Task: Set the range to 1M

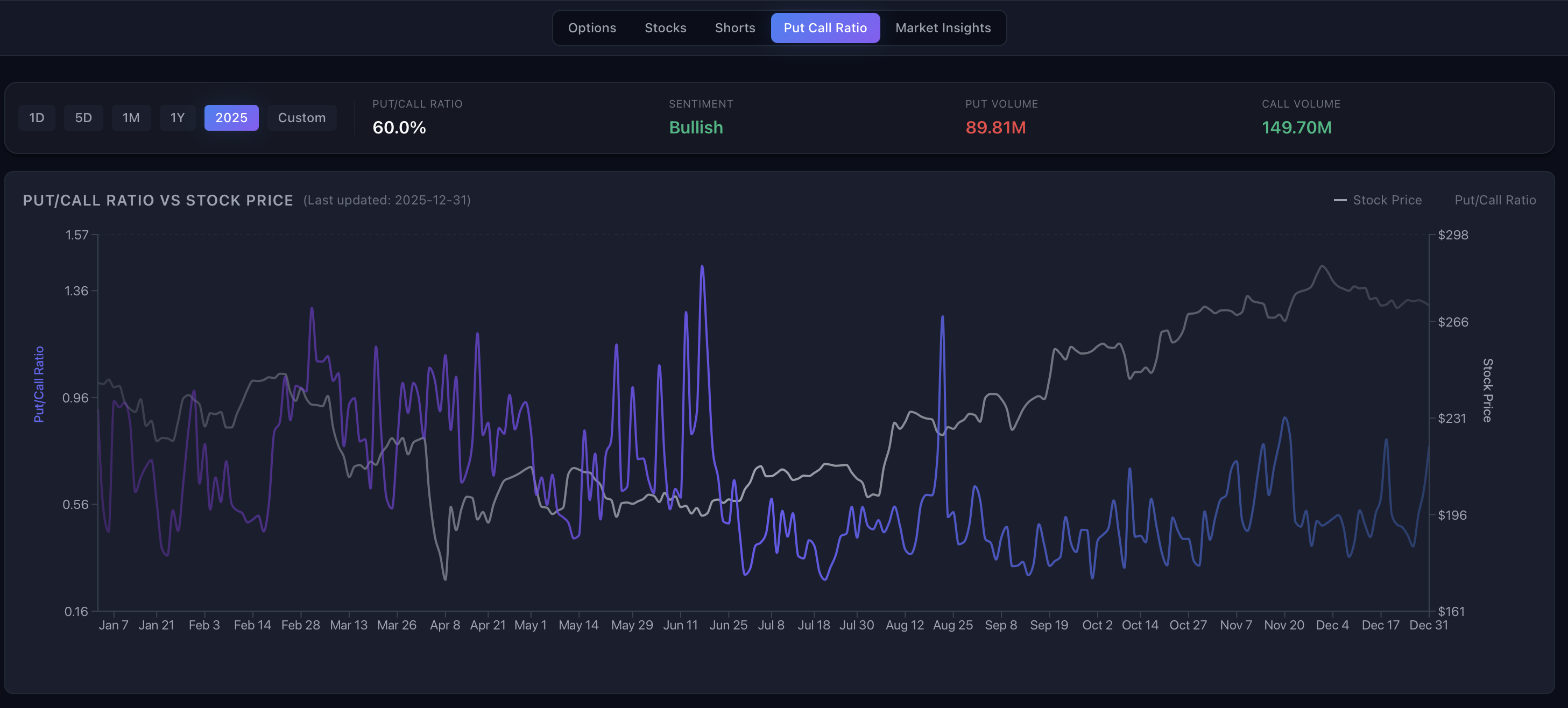Action: click(131, 117)
